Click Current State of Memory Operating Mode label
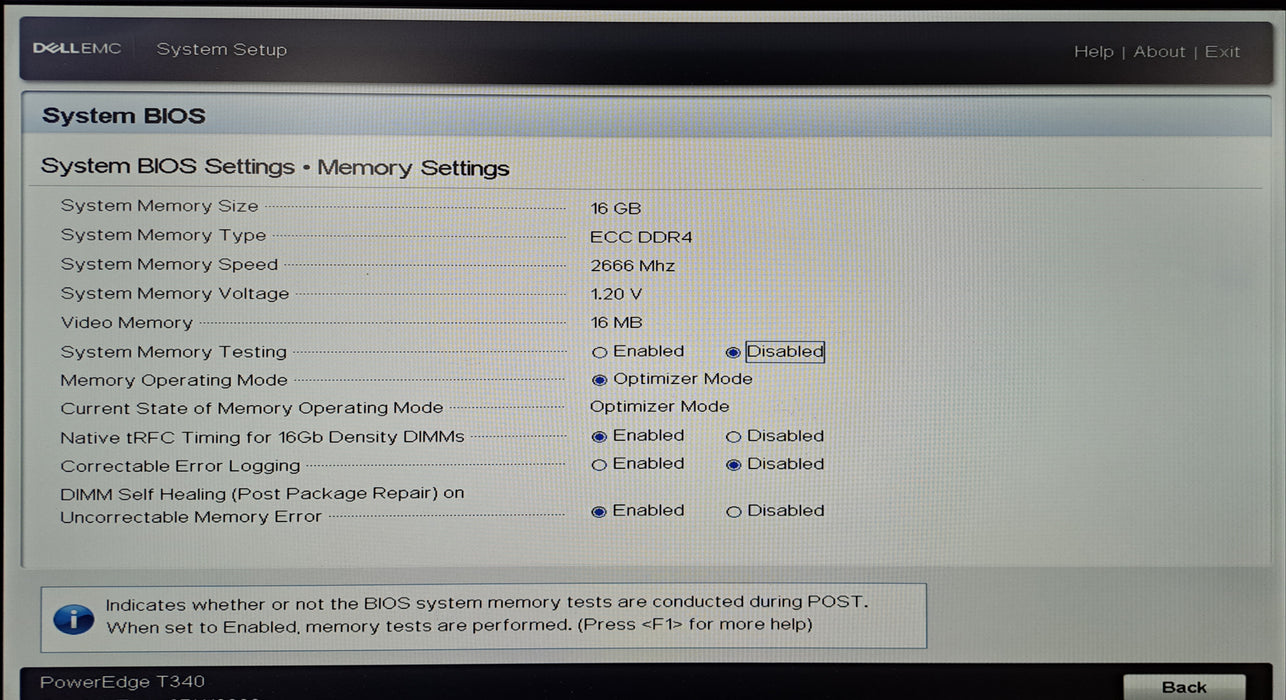This screenshot has height=700, width=1286. (251, 408)
